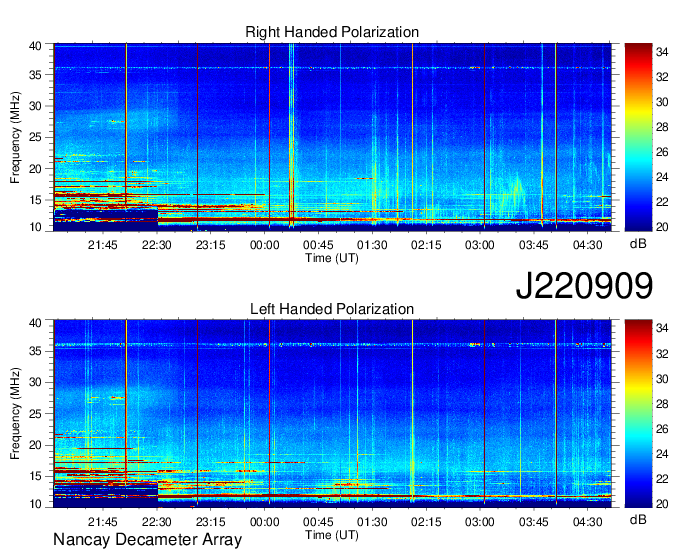
Task: Click 30 MHz tick on Left Handed frequency axis
Action: (x=35, y=382)
